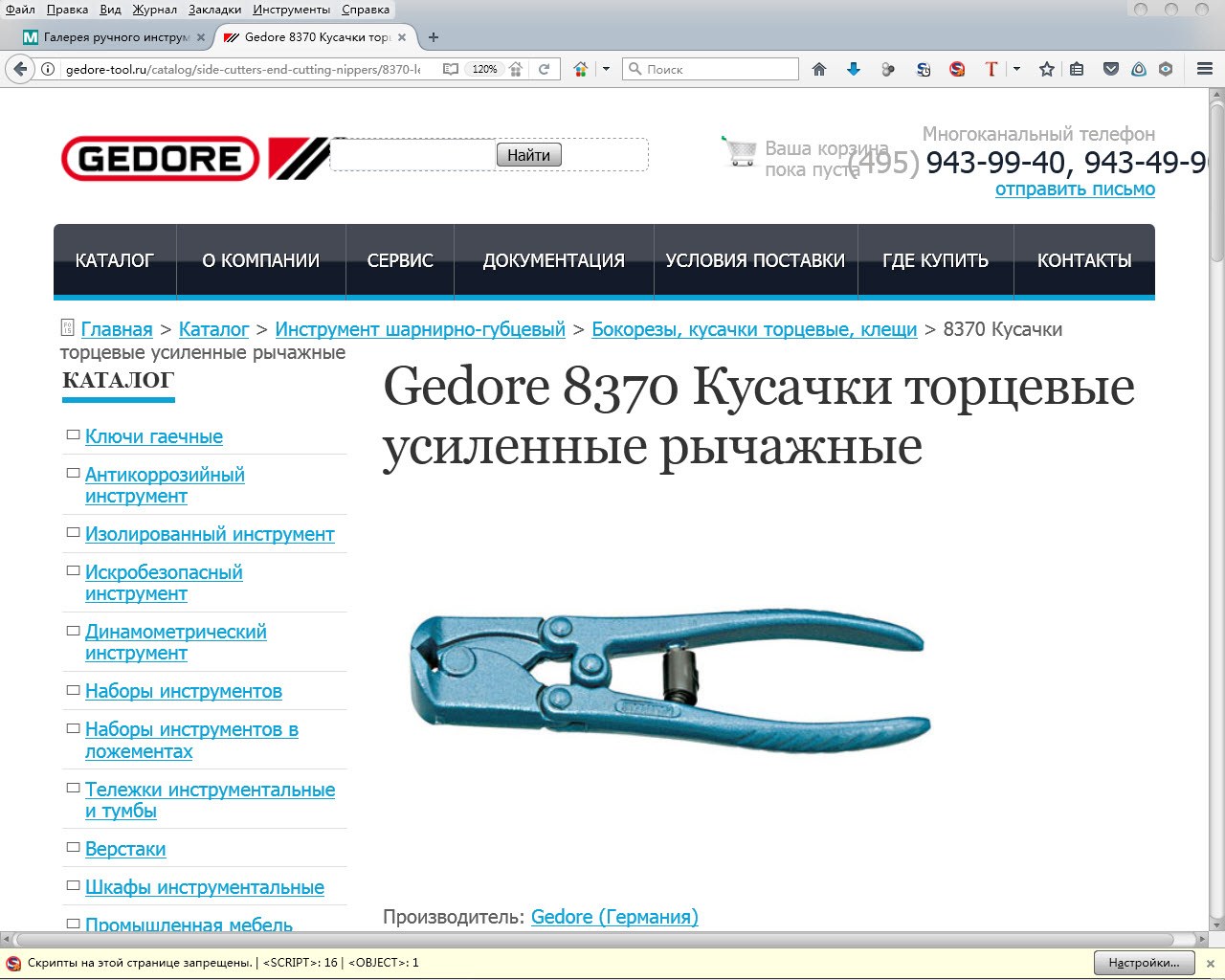Open site information icon in address bar

48,69
